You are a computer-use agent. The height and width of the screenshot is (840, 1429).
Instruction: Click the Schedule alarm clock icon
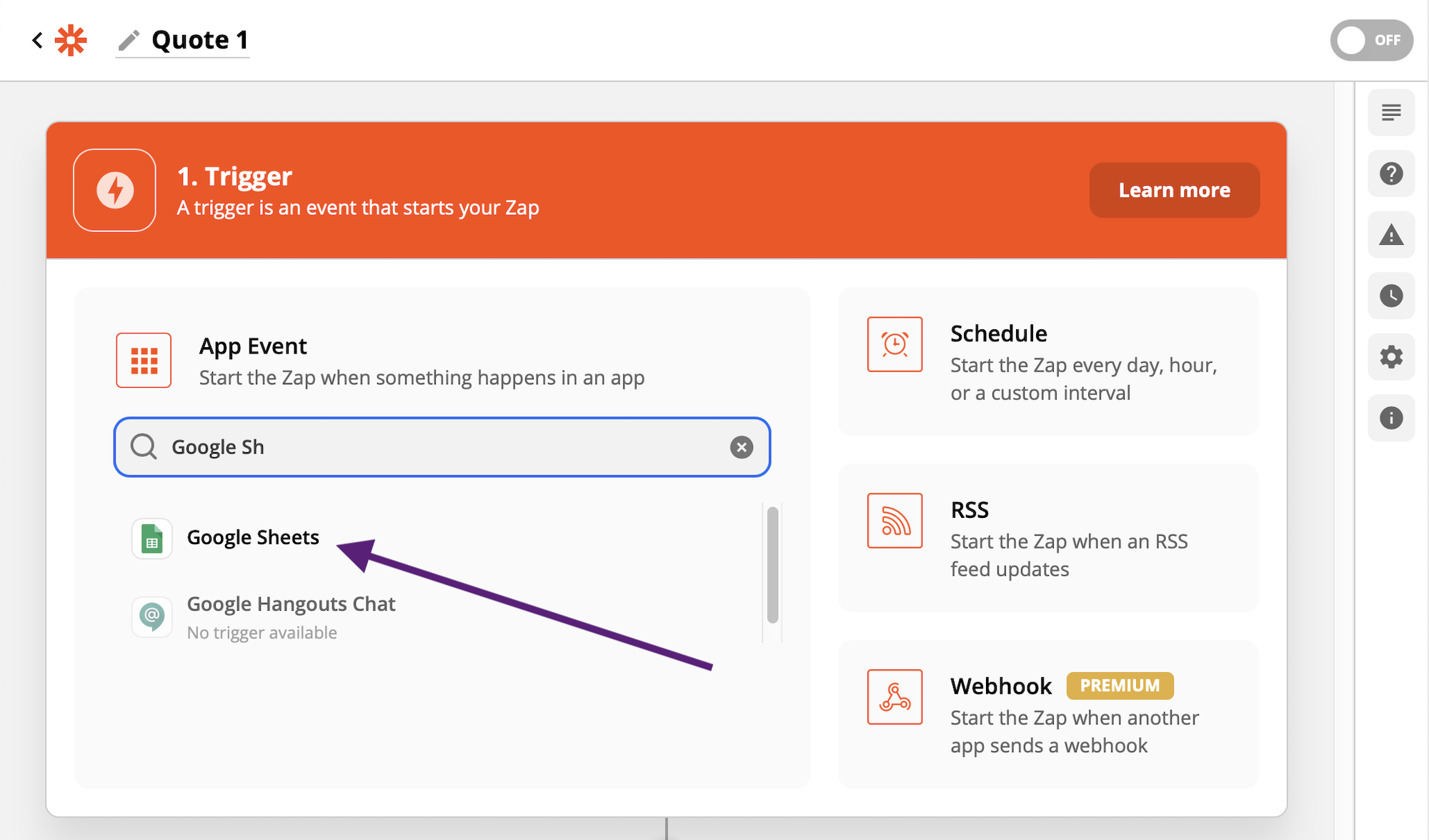(895, 345)
